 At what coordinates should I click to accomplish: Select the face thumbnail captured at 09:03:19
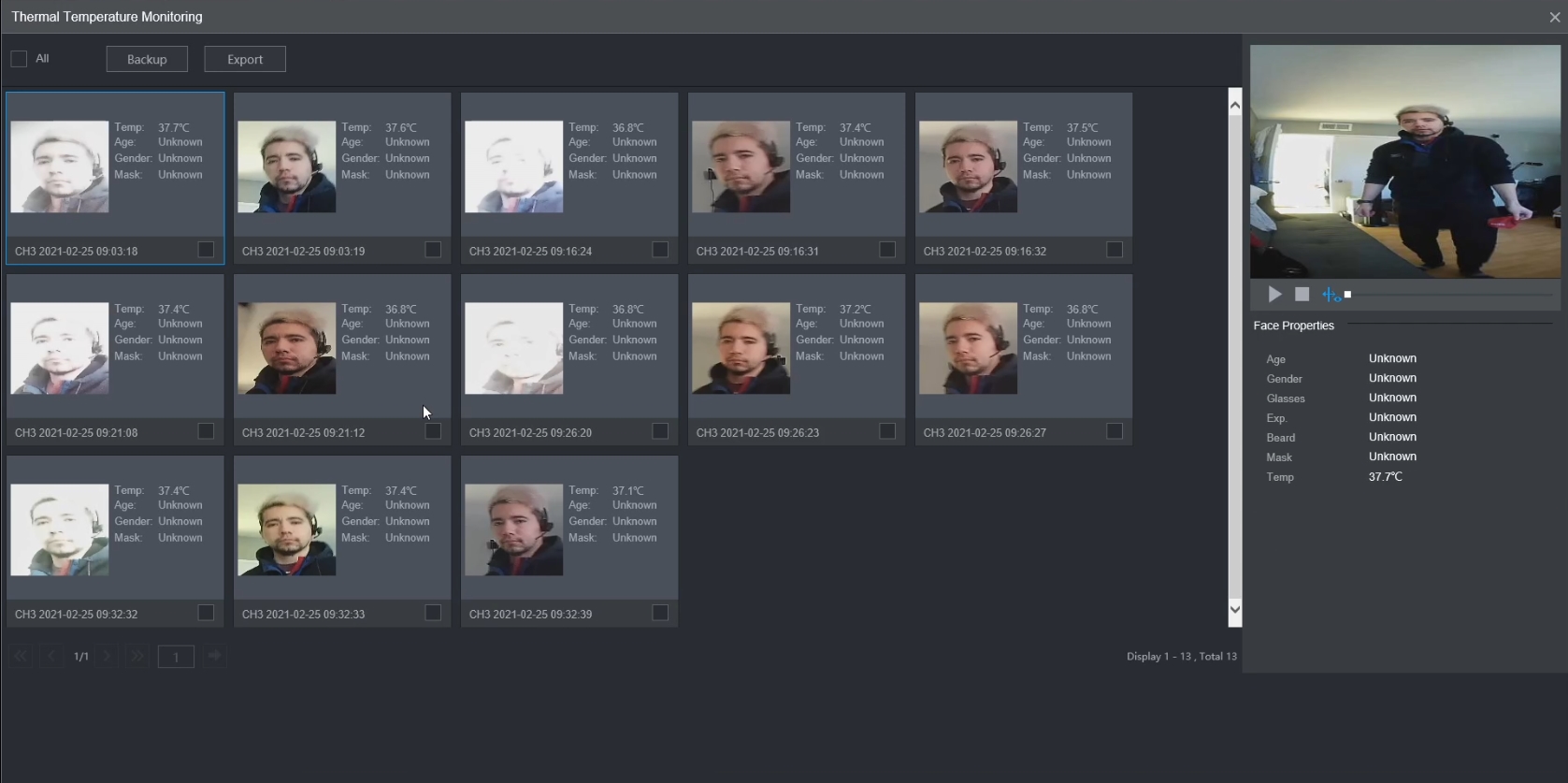pyautogui.click(x=287, y=167)
